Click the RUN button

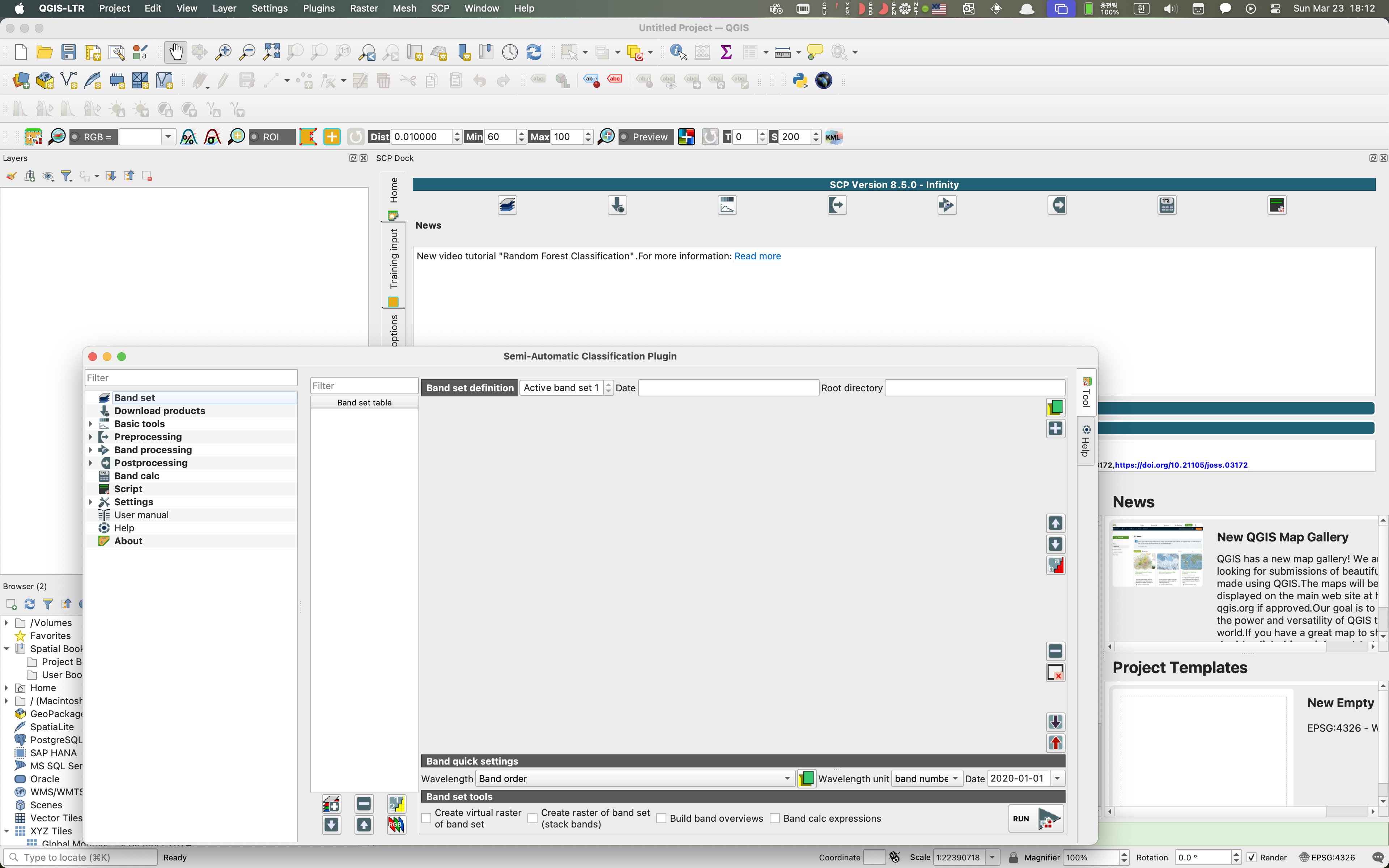pos(1037,818)
